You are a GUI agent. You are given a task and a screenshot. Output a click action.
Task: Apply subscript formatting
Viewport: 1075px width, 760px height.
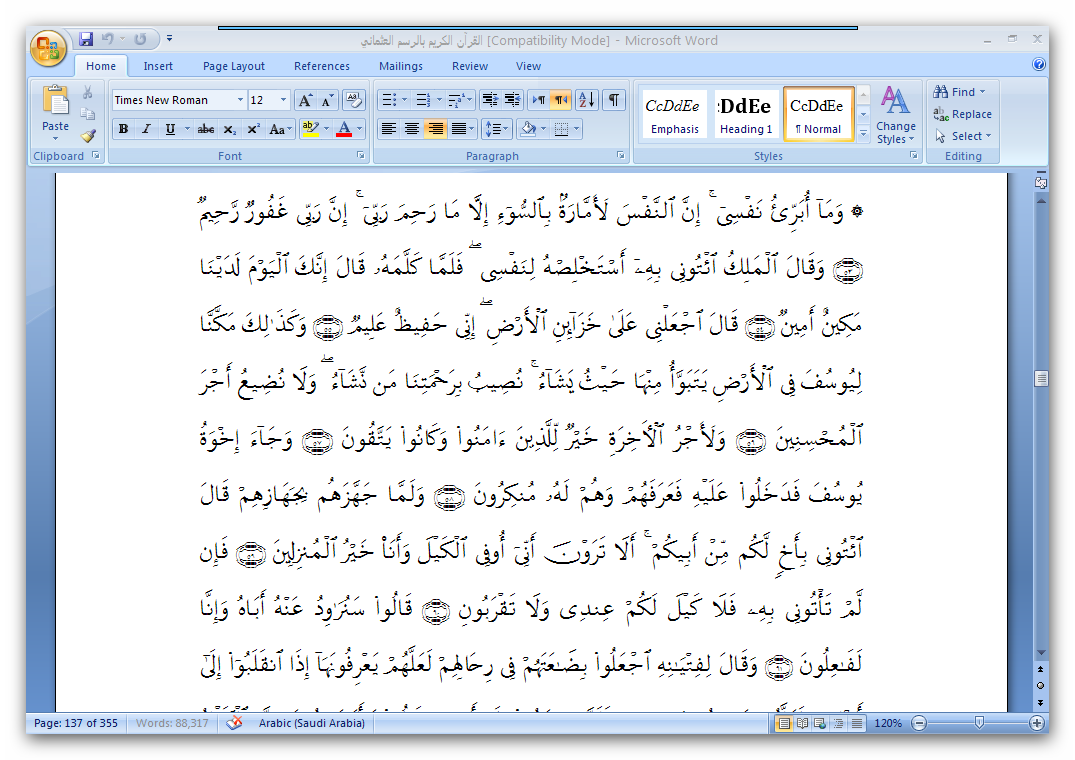[x=230, y=129]
